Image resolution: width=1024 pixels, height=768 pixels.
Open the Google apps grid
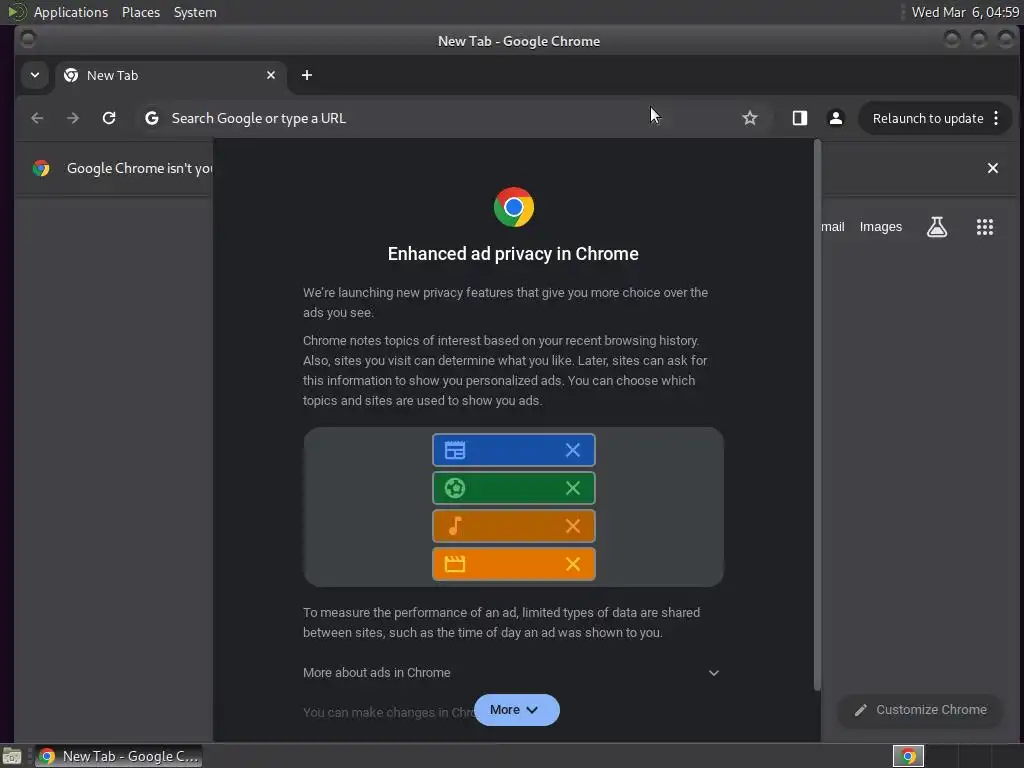click(x=985, y=227)
